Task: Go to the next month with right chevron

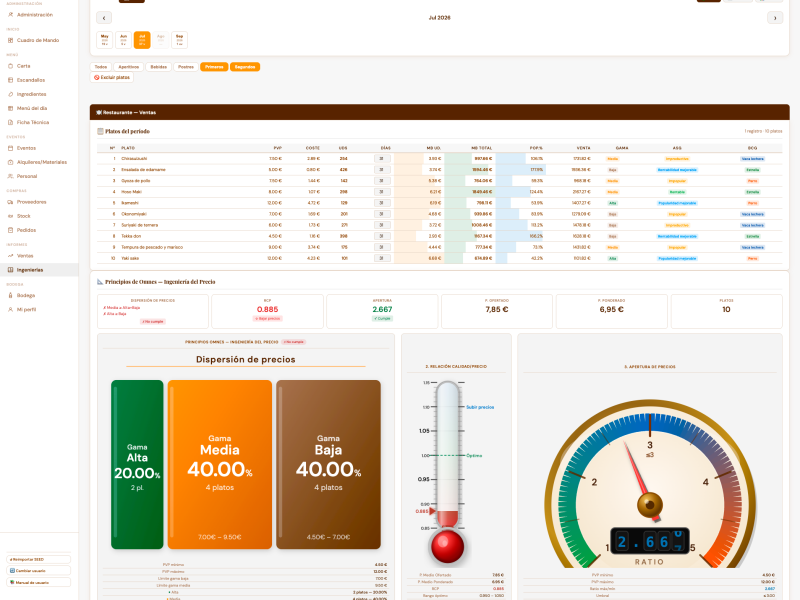Action: coord(775,18)
